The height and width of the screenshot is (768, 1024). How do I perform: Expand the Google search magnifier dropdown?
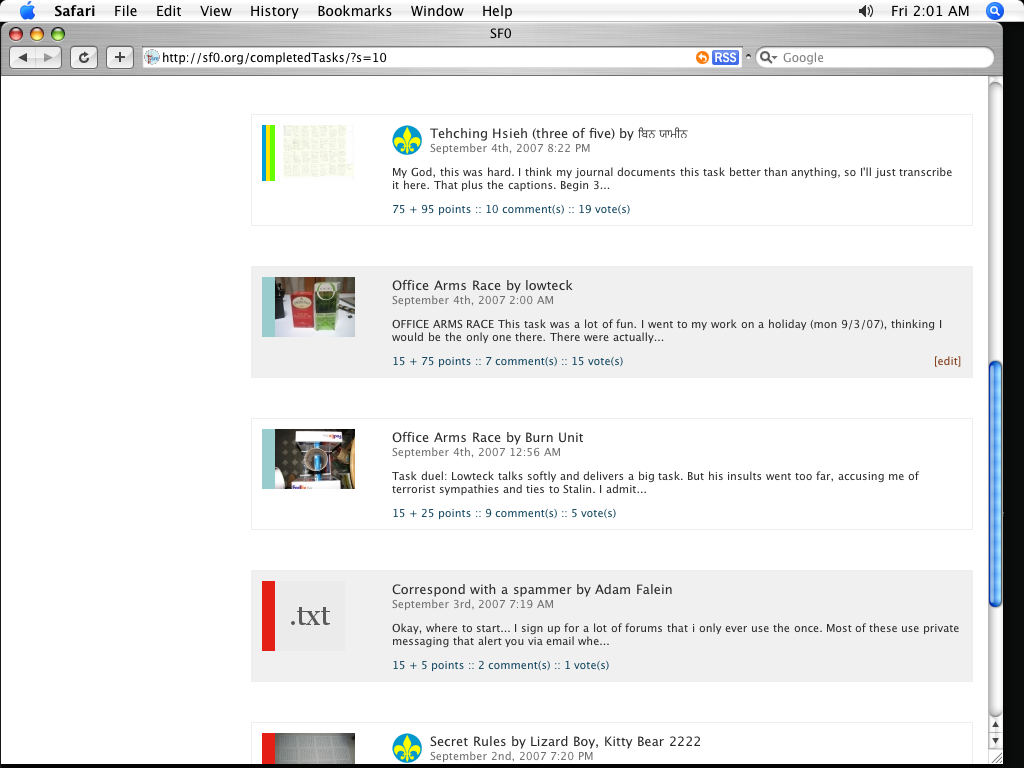point(768,58)
